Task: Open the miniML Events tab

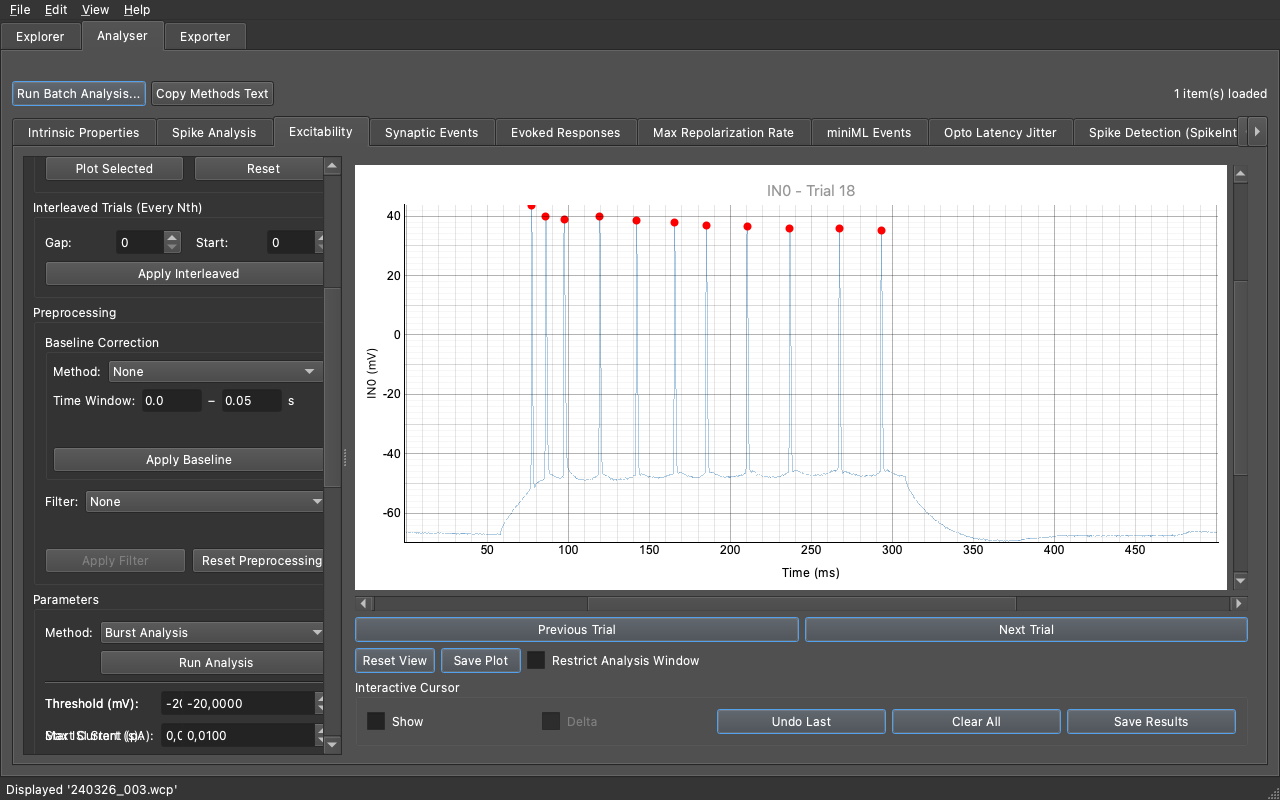Action: click(869, 132)
